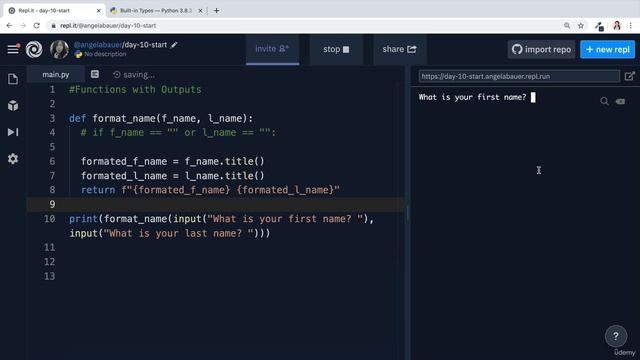Click 'What is your last name?' string
The image size is (640, 360).
click(178, 233)
